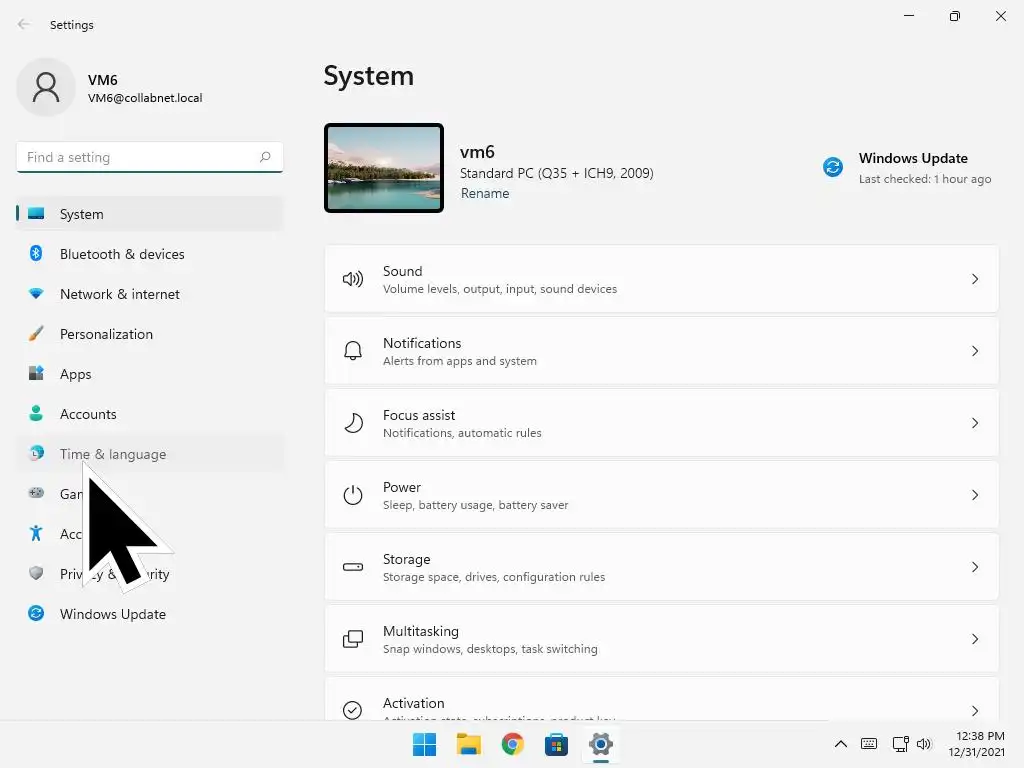The image size is (1024, 768).
Task: Expand Storage settings chevron
Action: pos(974,567)
